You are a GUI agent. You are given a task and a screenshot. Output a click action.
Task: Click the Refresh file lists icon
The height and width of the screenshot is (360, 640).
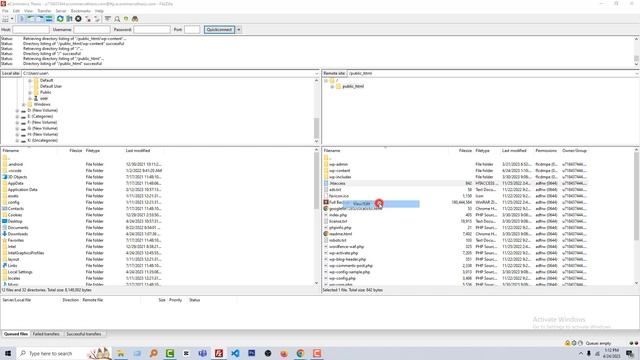[60, 19]
